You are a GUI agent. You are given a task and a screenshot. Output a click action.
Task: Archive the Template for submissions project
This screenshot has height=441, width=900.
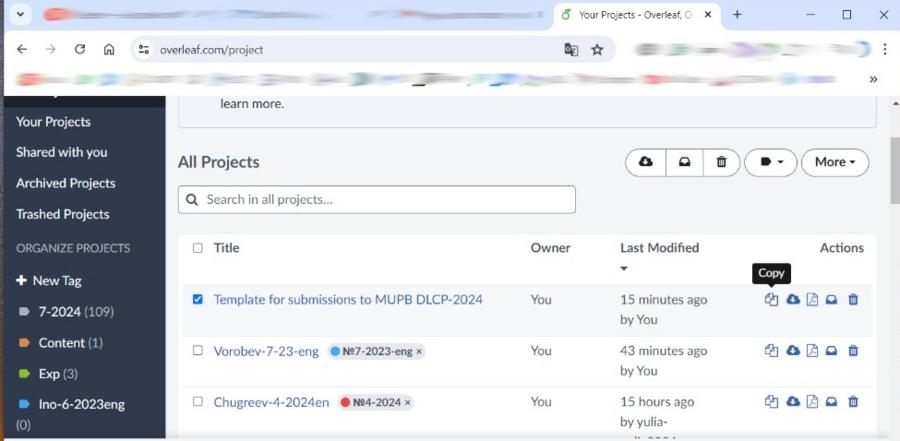pos(831,300)
